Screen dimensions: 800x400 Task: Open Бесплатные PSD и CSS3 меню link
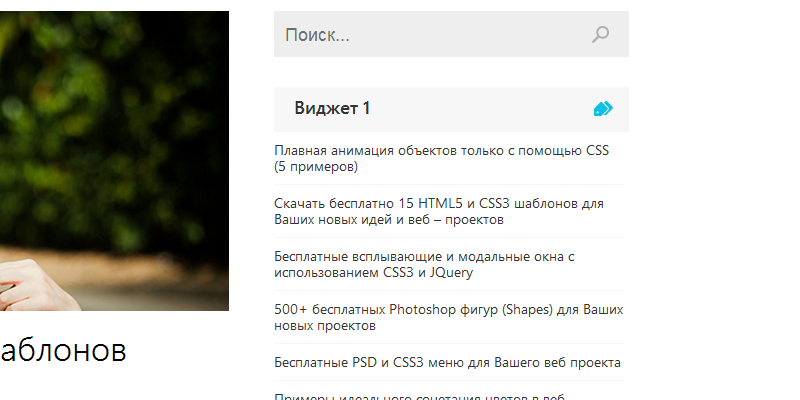point(447,362)
